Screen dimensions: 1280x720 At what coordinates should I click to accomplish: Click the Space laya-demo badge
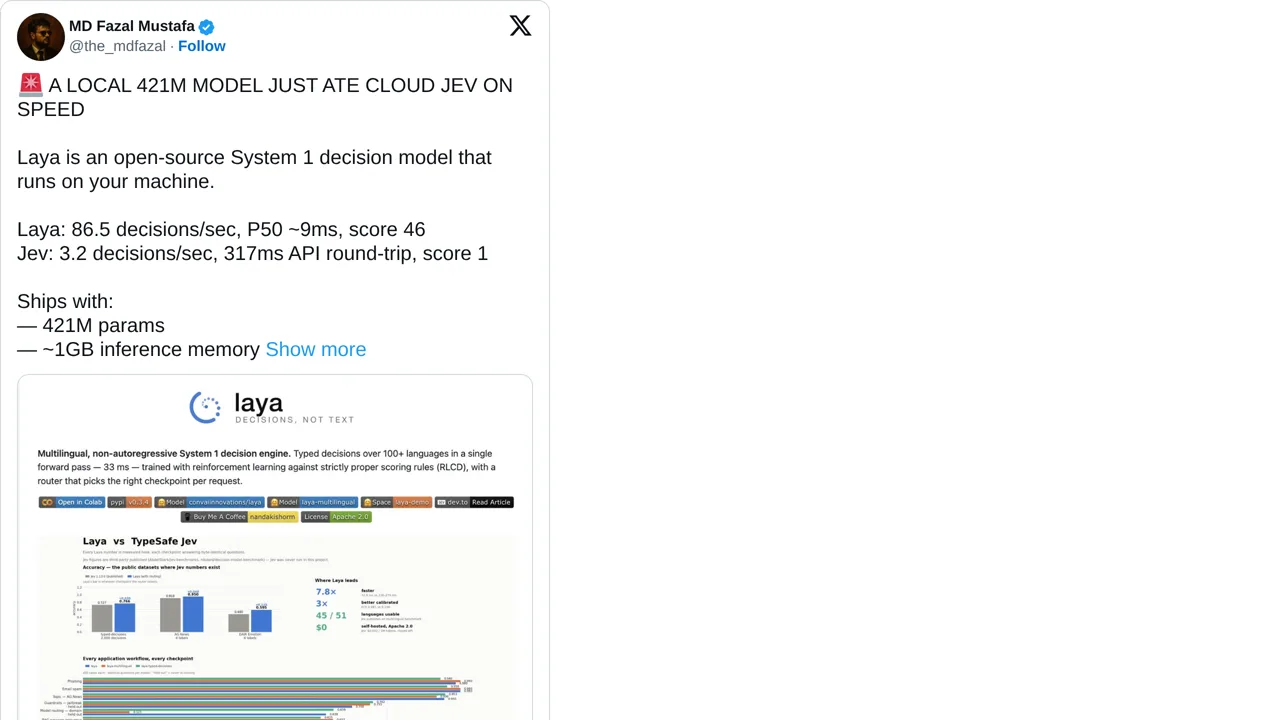(396, 502)
